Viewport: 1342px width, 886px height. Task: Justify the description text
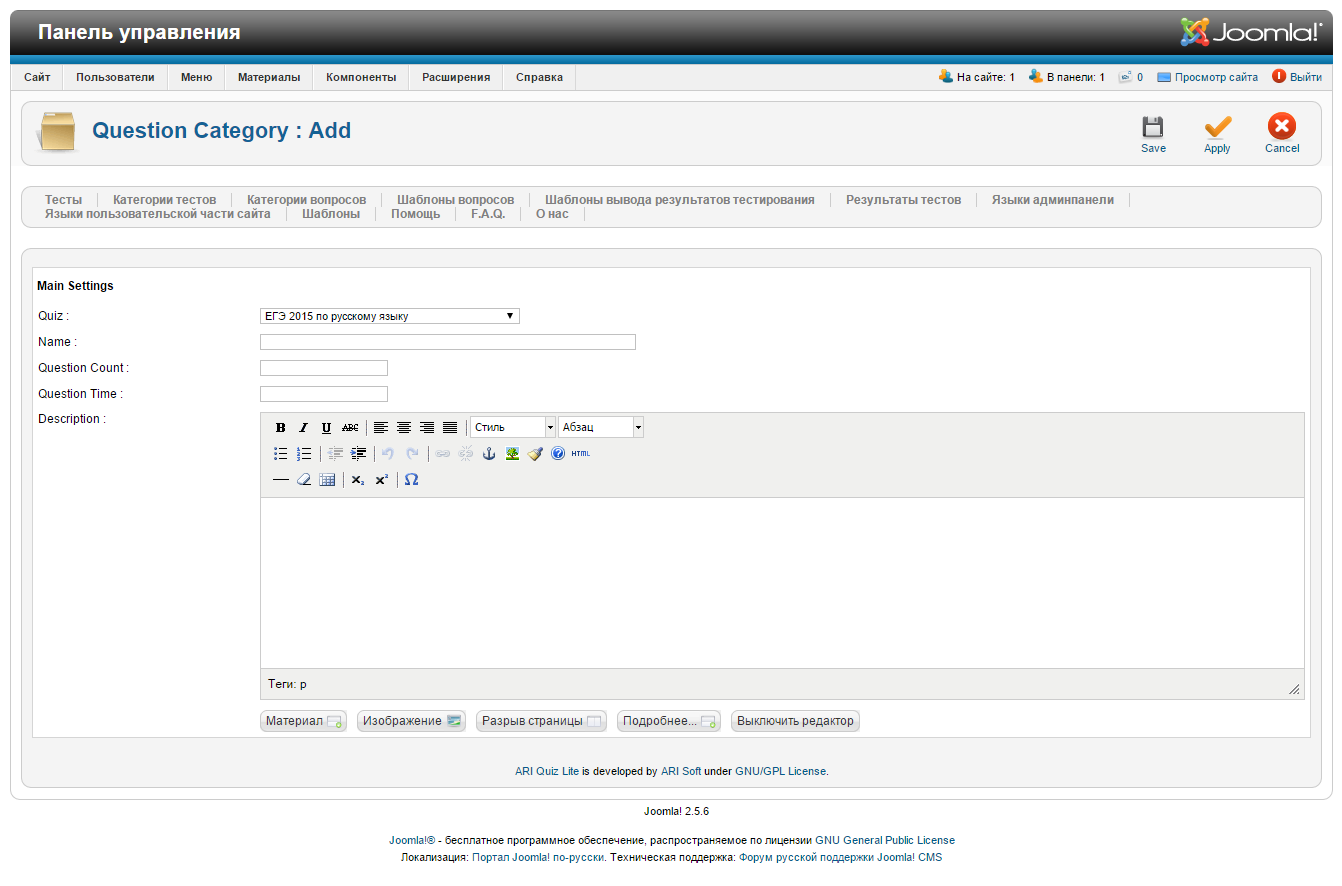[450, 428]
